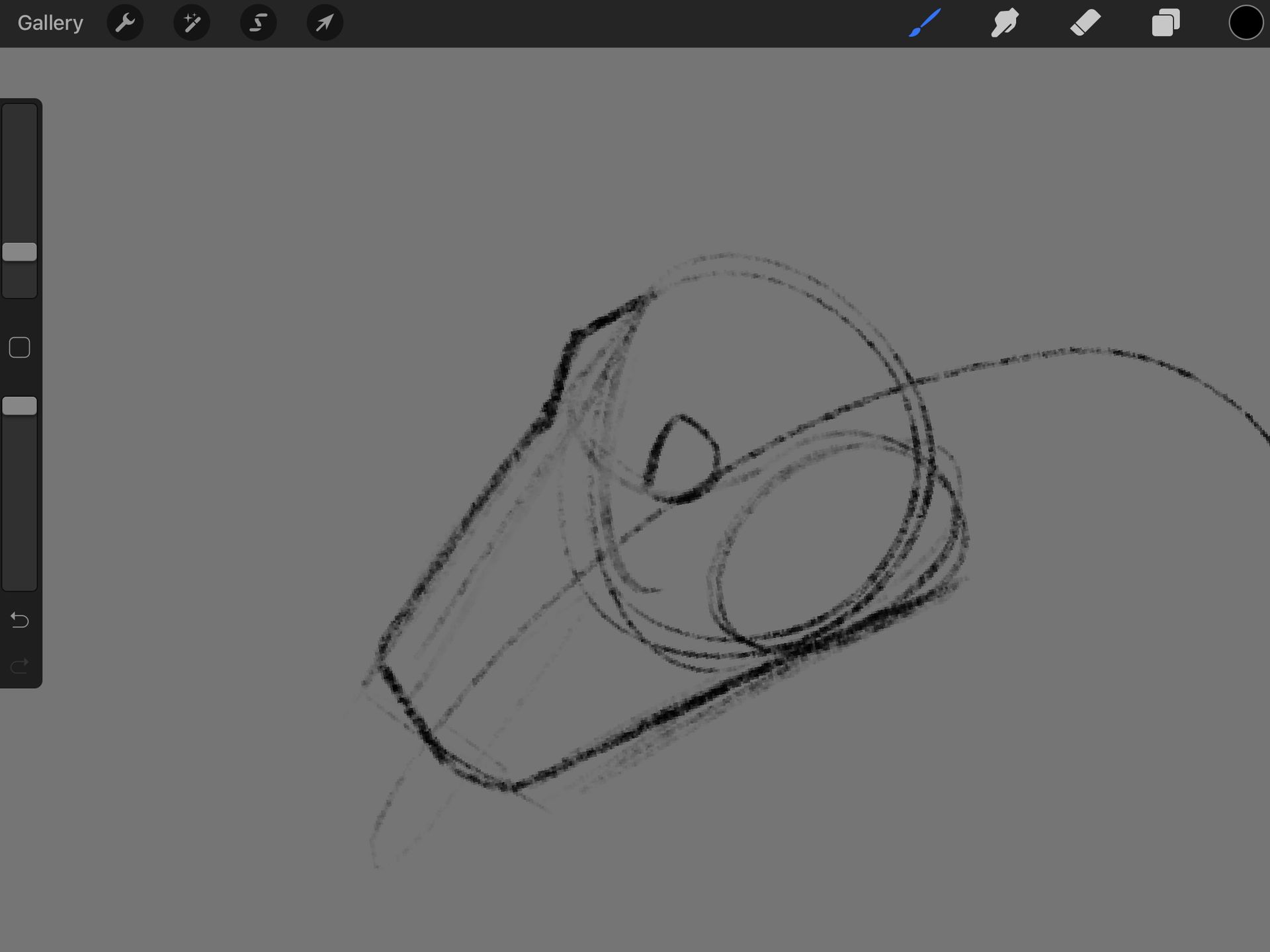Viewport: 1270px width, 952px height.
Task: Undo the last stroke
Action: pyautogui.click(x=20, y=620)
